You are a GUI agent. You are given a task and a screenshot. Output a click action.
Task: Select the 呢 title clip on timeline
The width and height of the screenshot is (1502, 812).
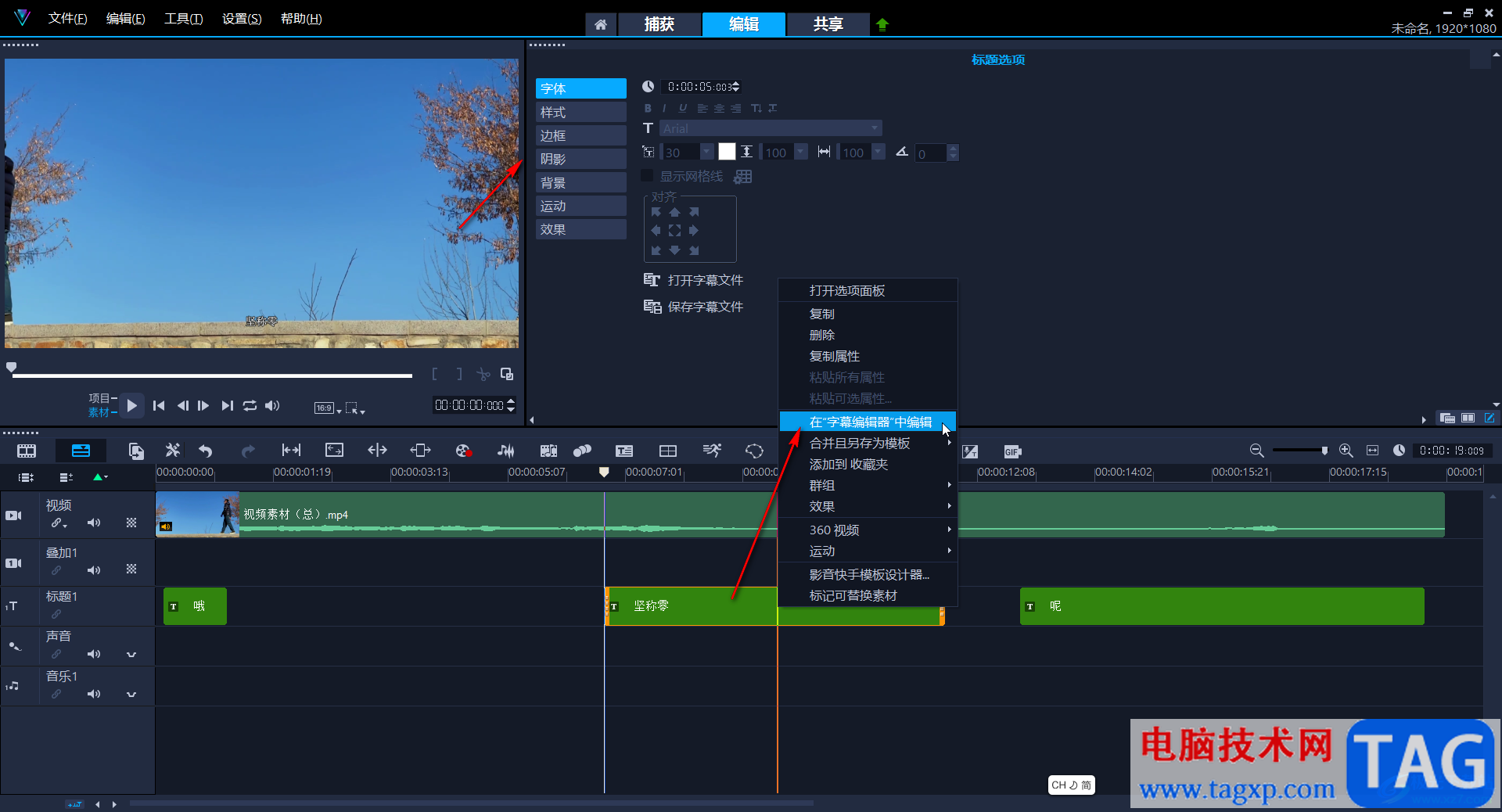tap(1222, 606)
